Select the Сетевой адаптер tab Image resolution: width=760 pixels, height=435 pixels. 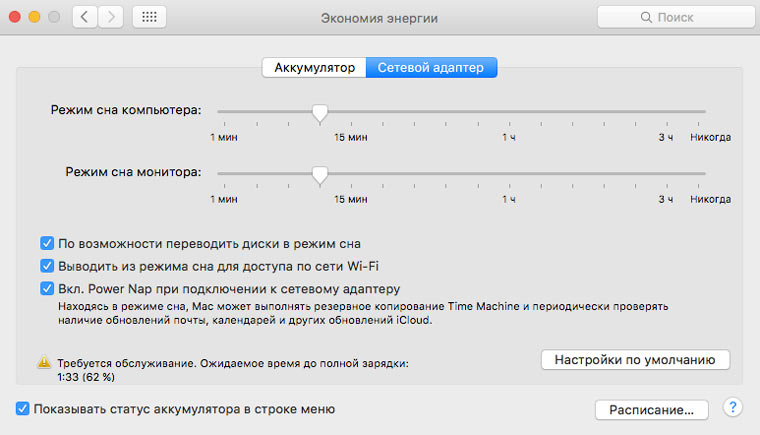pos(432,68)
